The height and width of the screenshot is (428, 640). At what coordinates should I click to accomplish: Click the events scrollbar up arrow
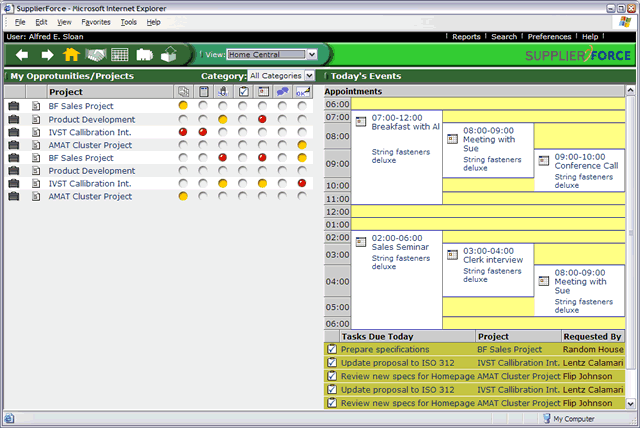click(x=630, y=90)
